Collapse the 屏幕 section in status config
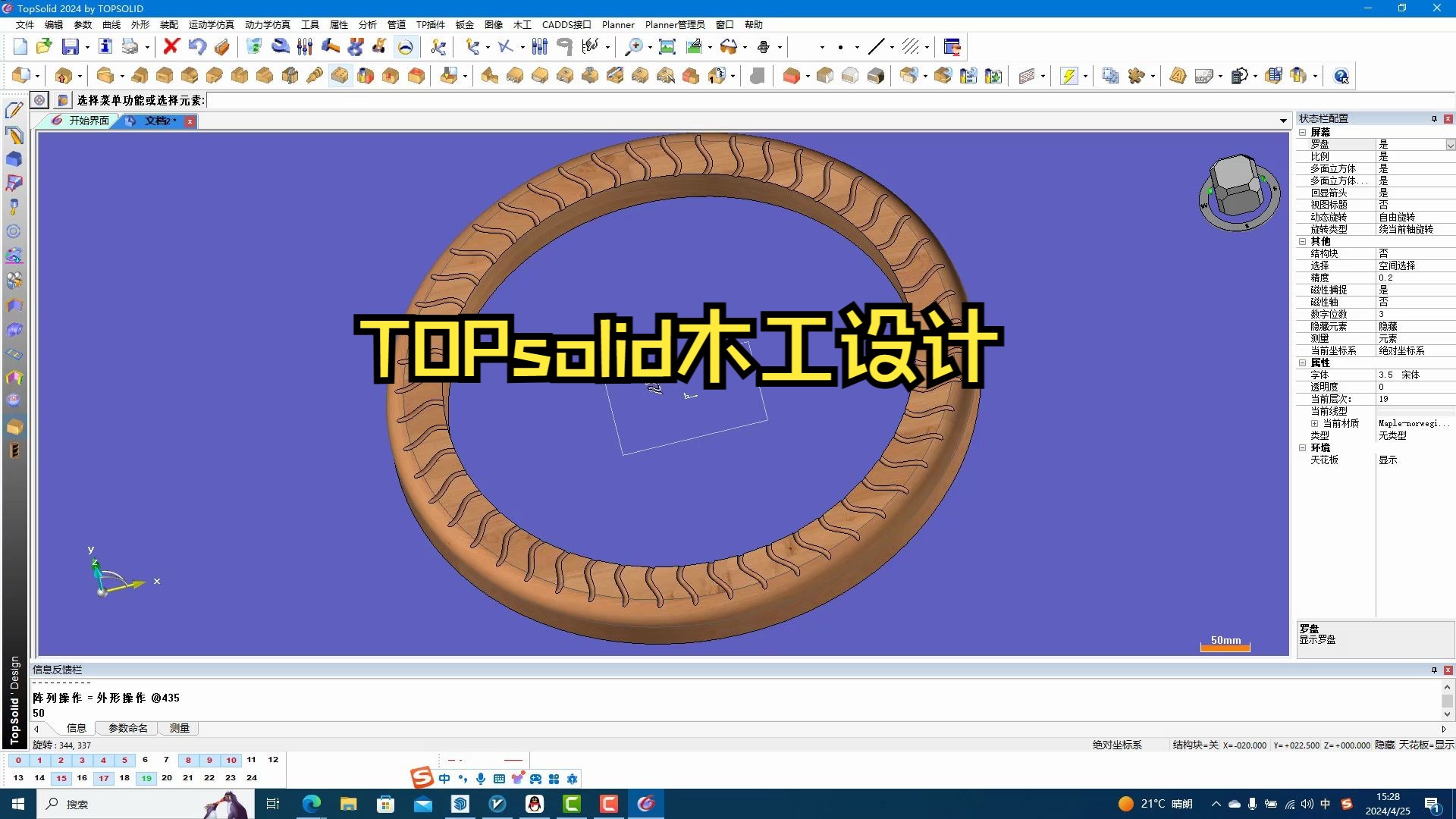The width and height of the screenshot is (1456, 819). click(1302, 132)
